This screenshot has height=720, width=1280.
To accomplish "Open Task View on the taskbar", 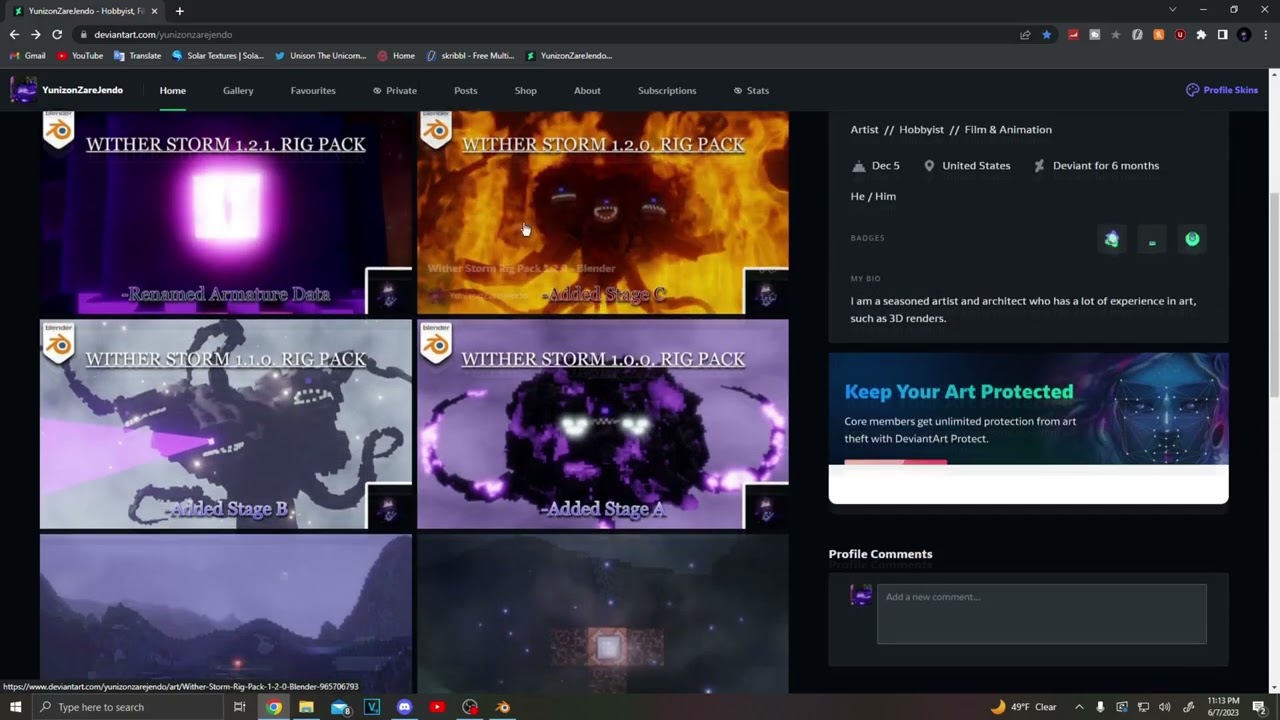I will coord(240,707).
